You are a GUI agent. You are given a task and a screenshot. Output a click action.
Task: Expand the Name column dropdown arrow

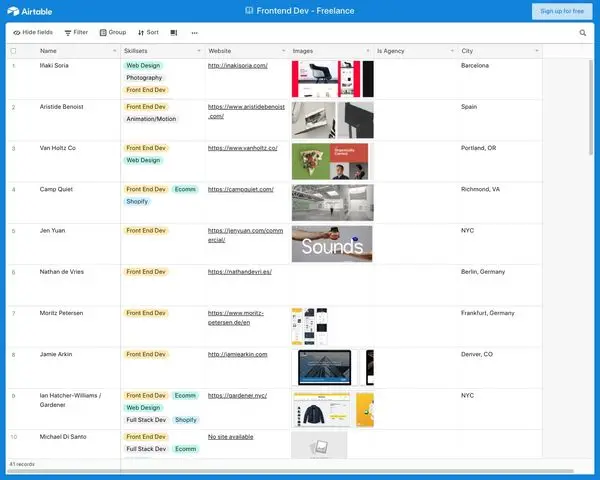pos(114,51)
